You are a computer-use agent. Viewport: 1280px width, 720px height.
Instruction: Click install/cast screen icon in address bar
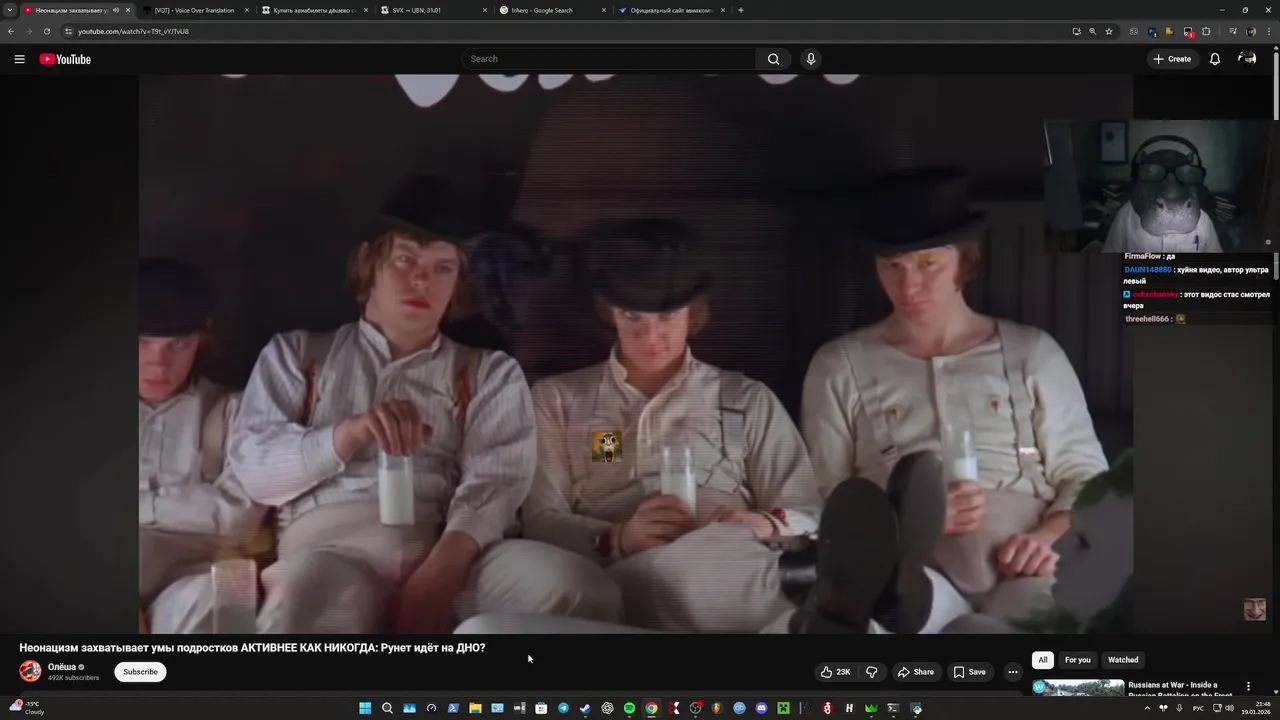1076,31
